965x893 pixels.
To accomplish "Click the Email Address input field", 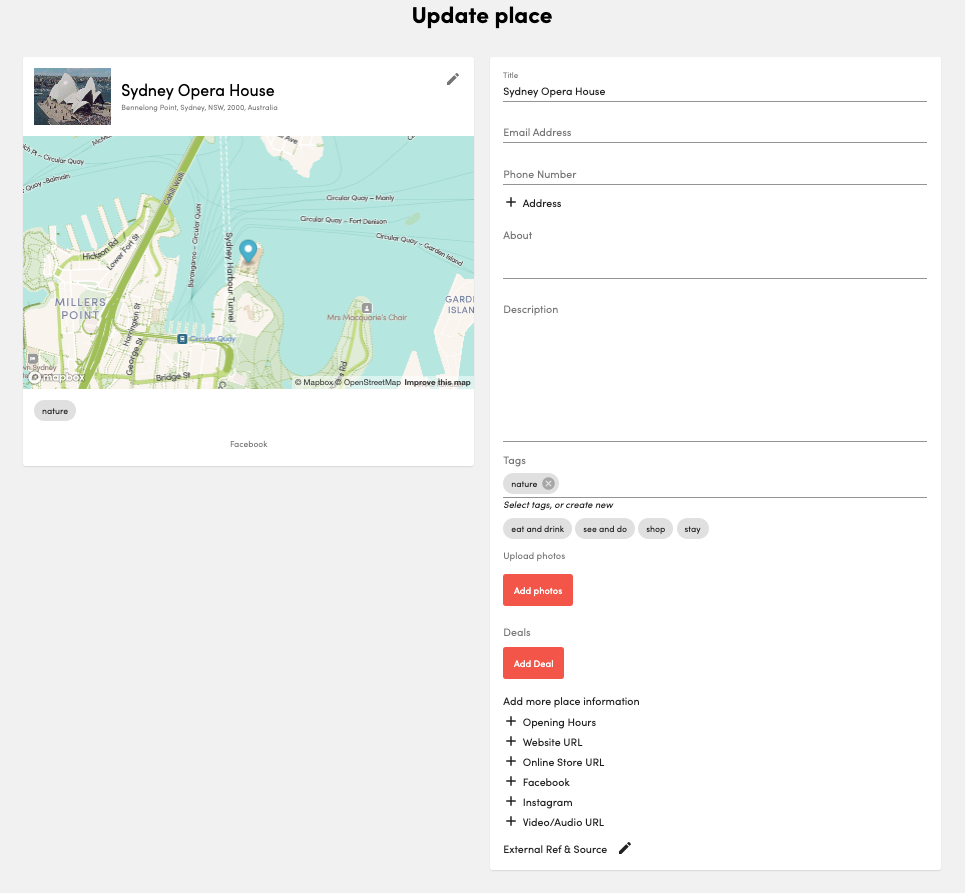I will point(715,132).
